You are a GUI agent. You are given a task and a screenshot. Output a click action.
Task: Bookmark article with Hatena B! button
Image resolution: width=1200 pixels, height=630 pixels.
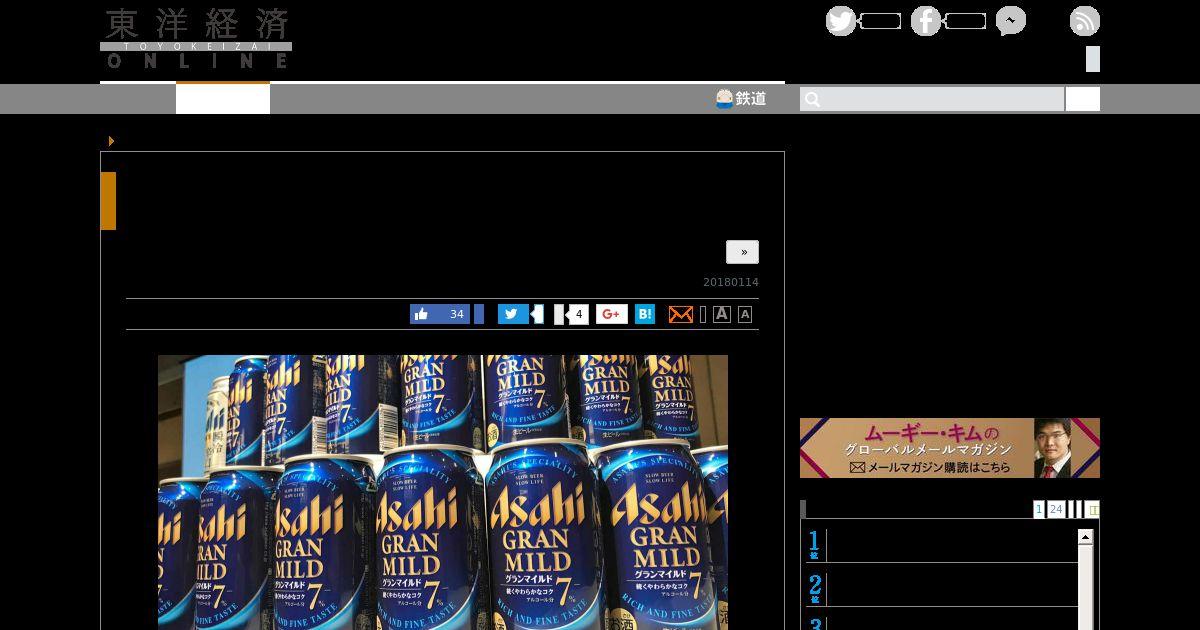(x=645, y=314)
